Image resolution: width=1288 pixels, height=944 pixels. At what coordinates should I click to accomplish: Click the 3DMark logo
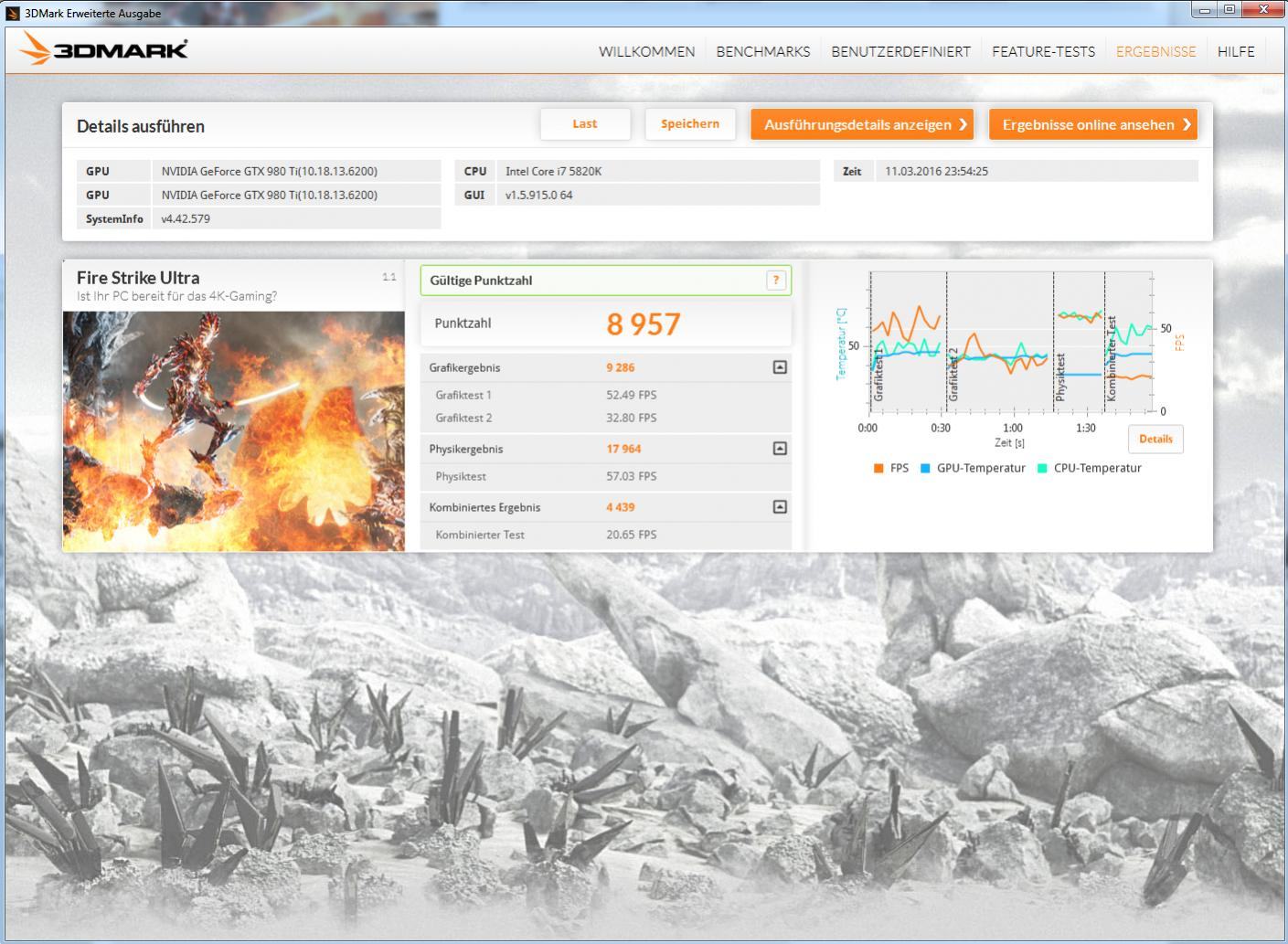[103, 49]
